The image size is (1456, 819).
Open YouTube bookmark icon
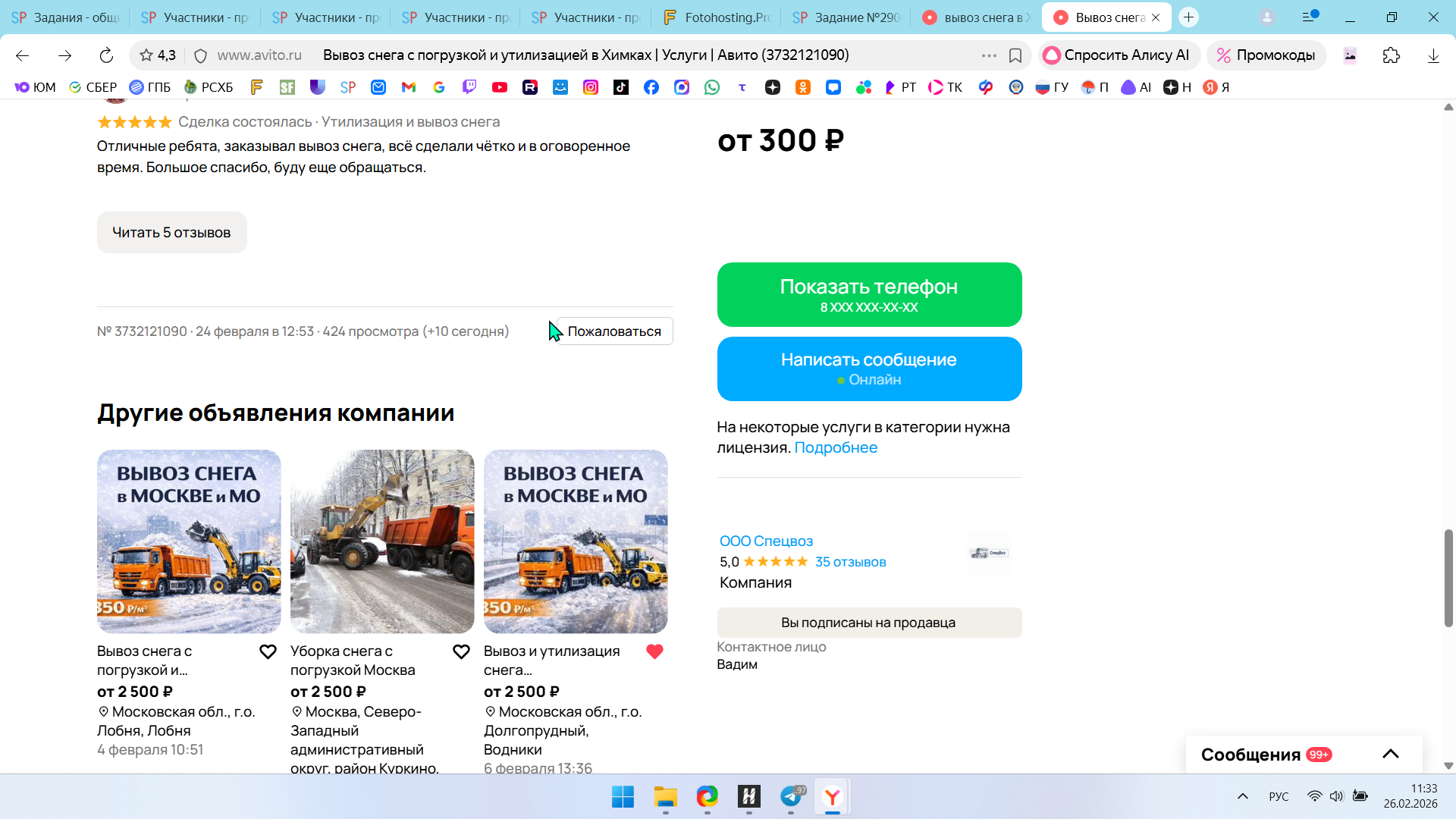coord(499,87)
